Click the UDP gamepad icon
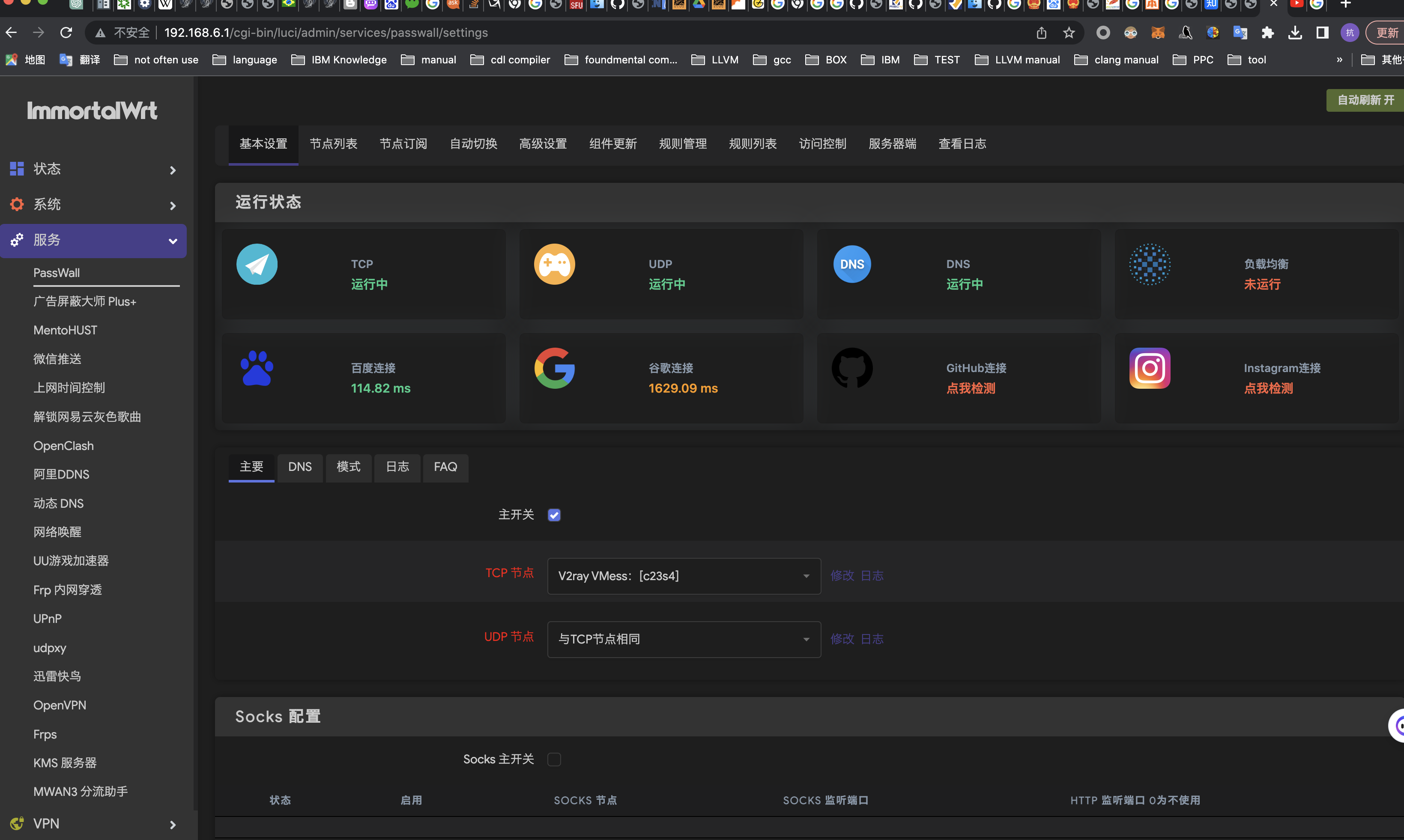 (x=554, y=264)
